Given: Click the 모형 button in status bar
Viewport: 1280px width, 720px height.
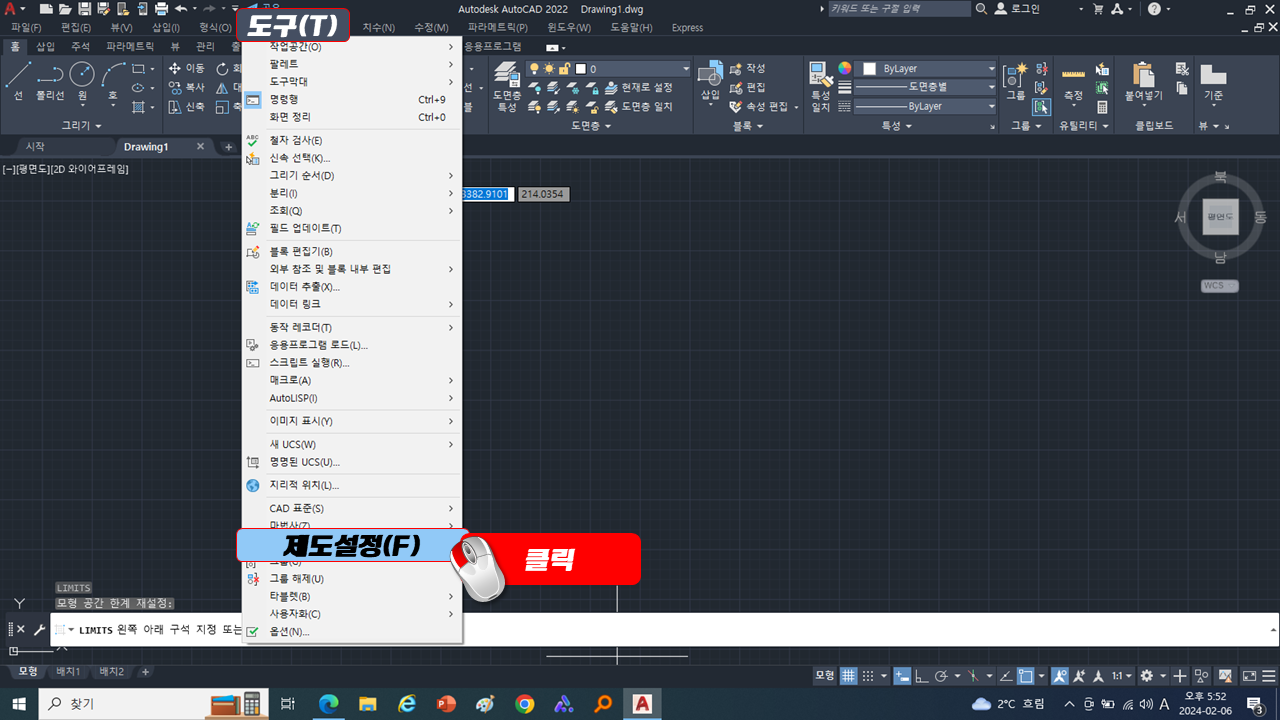Looking at the screenshot, I should coord(824,676).
